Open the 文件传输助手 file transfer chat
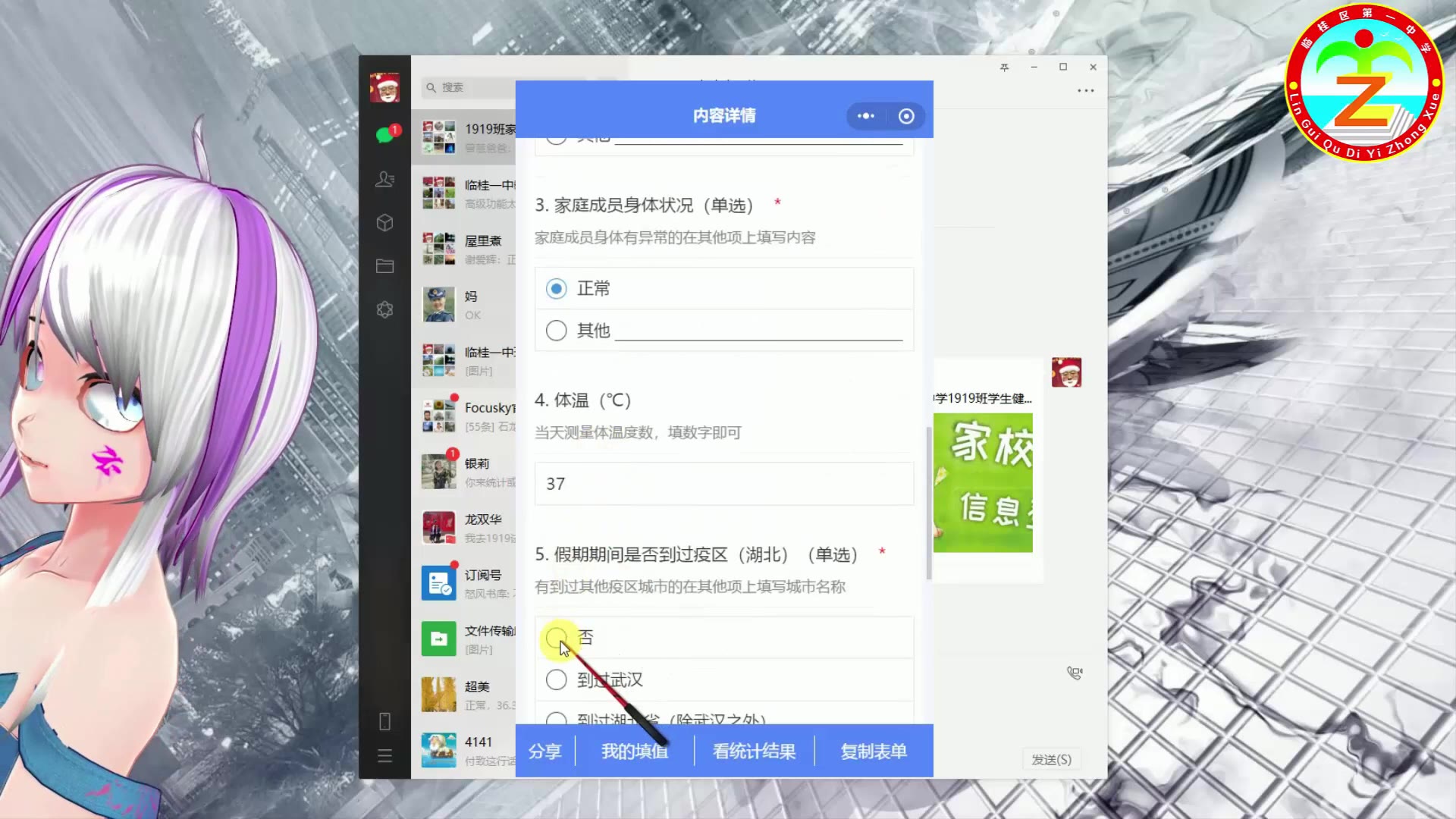This screenshot has height=819, width=1456. [x=463, y=639]
